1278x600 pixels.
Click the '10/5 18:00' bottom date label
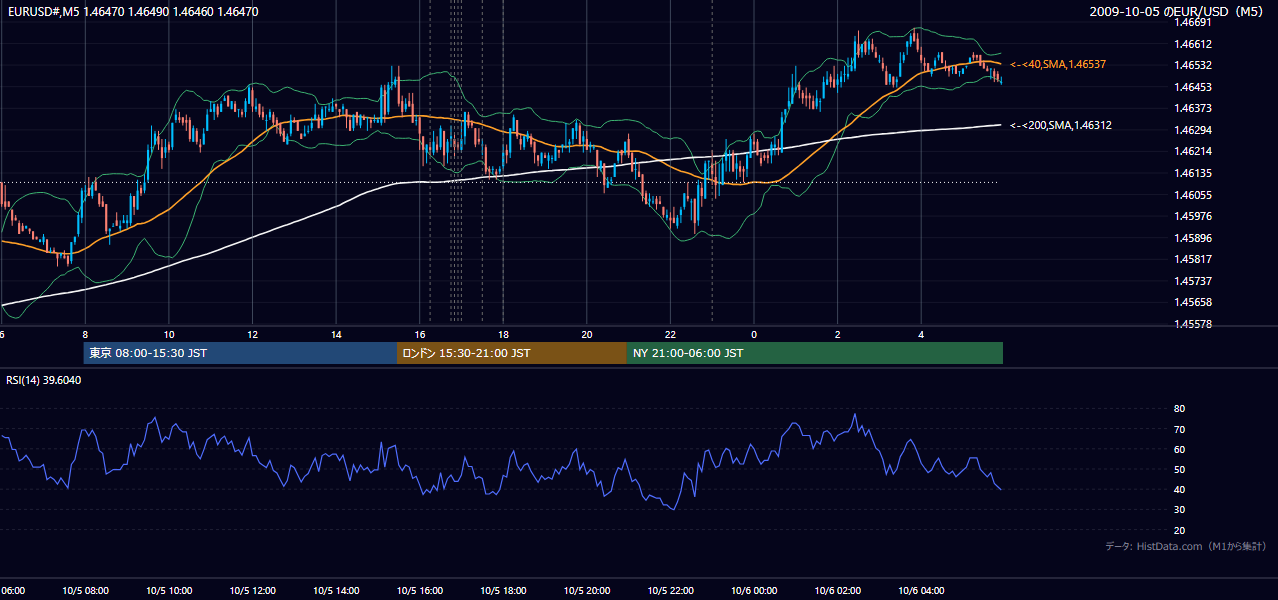click(503, 591)
